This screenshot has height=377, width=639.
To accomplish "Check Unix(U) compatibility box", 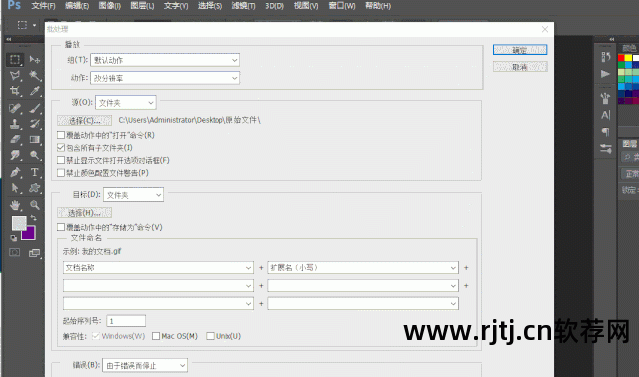I will 210,336.
